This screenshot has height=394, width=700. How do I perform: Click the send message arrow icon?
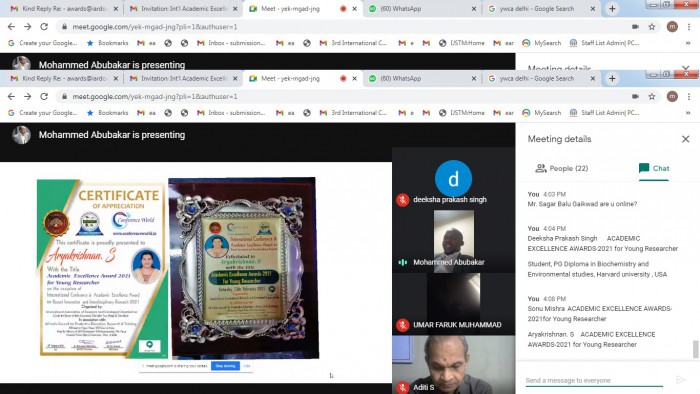(681, 380)
